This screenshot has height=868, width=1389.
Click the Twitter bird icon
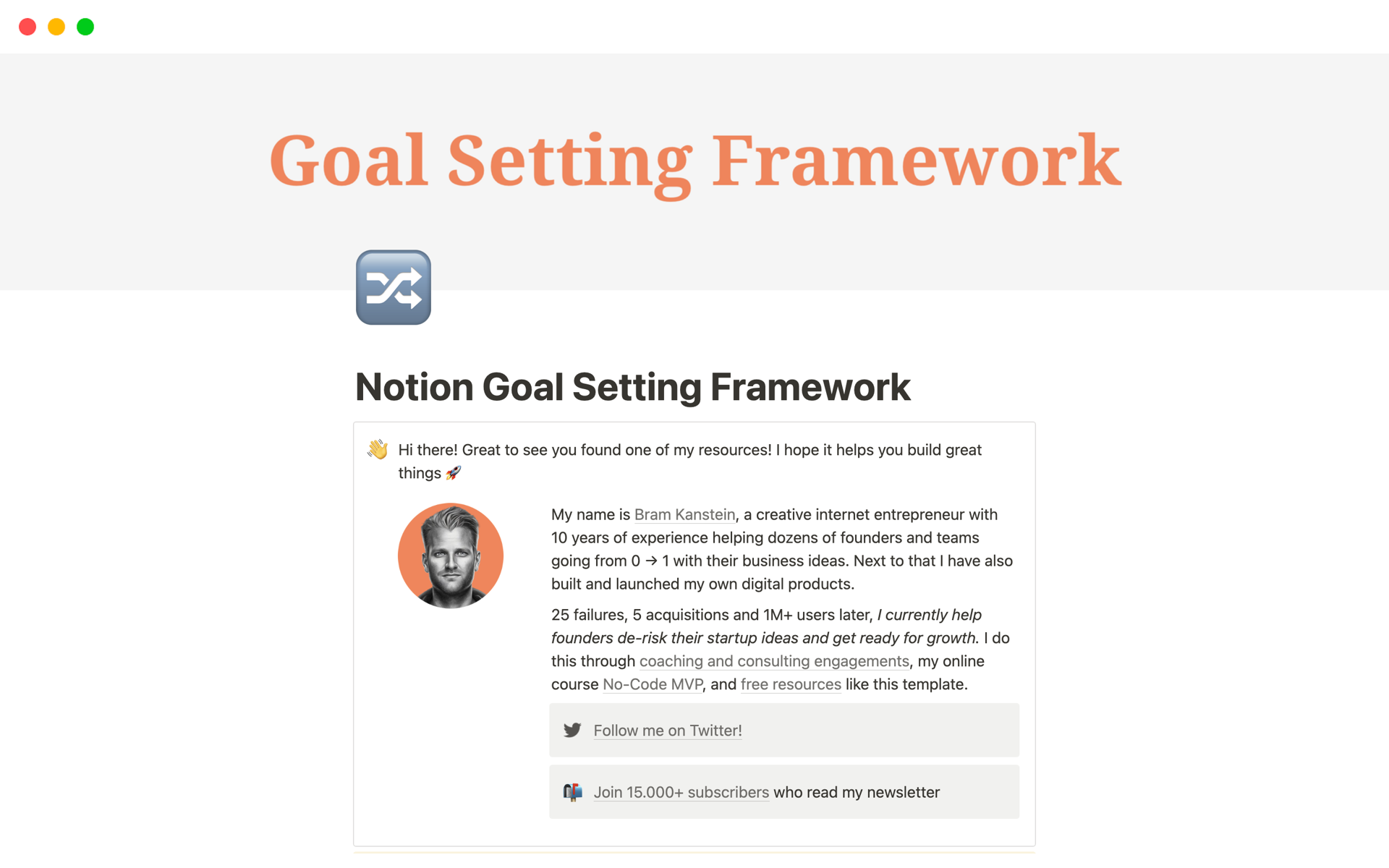[x=574, y=730]
